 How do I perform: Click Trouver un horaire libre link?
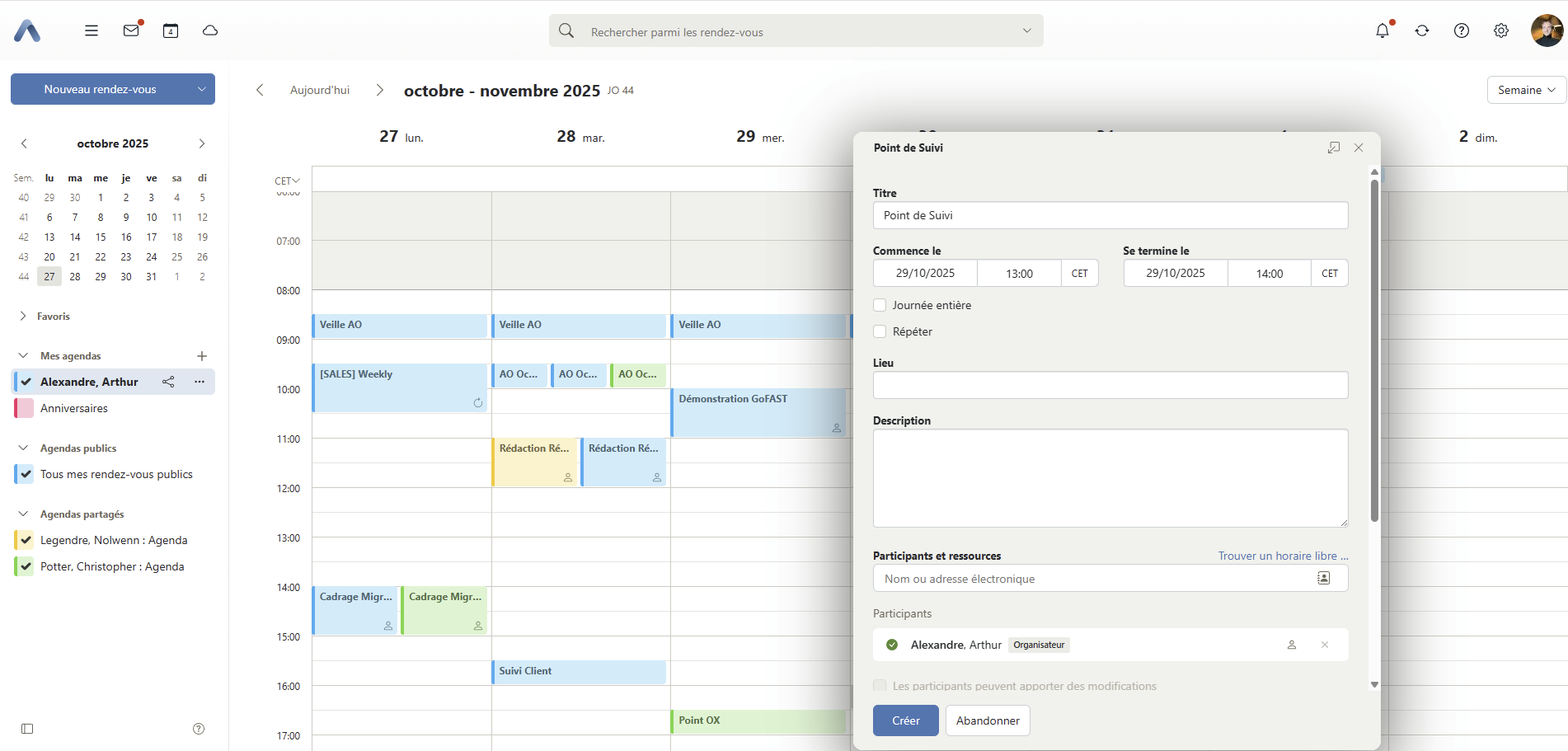[1282, 556]
